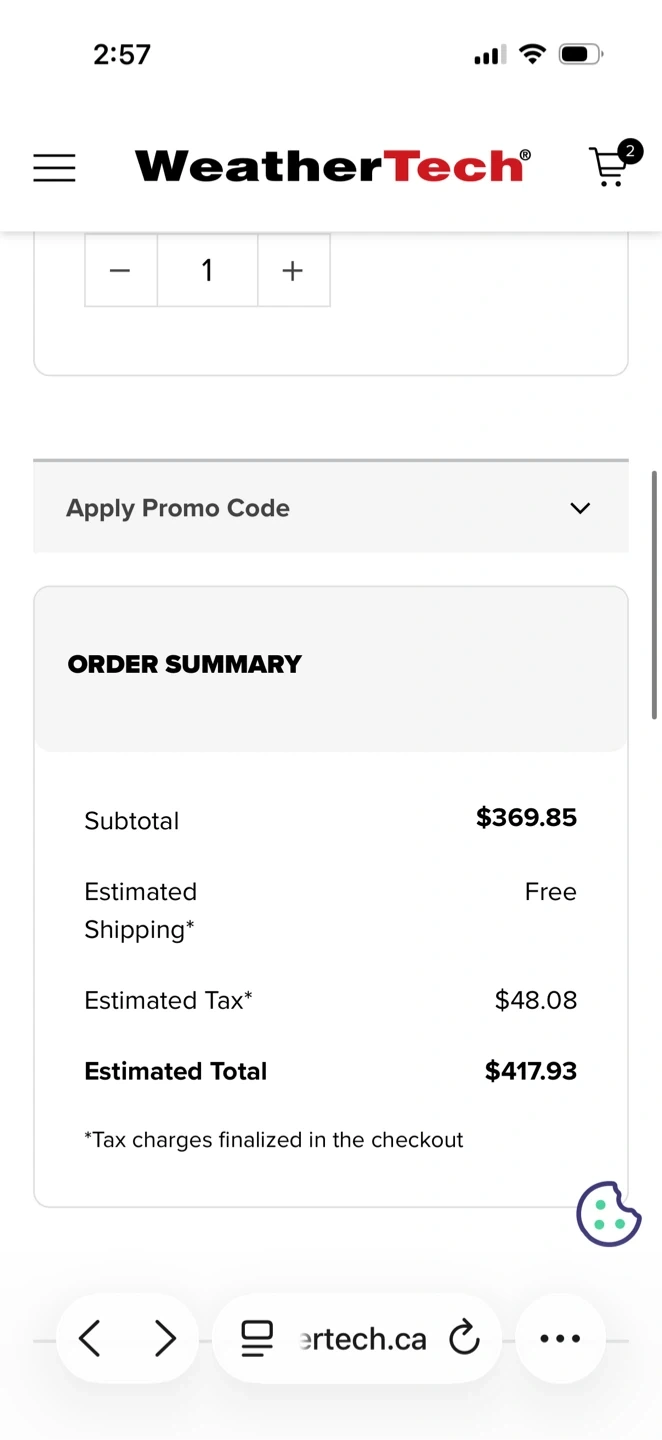Open browser more options menu
The height and width of the screenshot is (1440, 662).
tap(560, 1338)
